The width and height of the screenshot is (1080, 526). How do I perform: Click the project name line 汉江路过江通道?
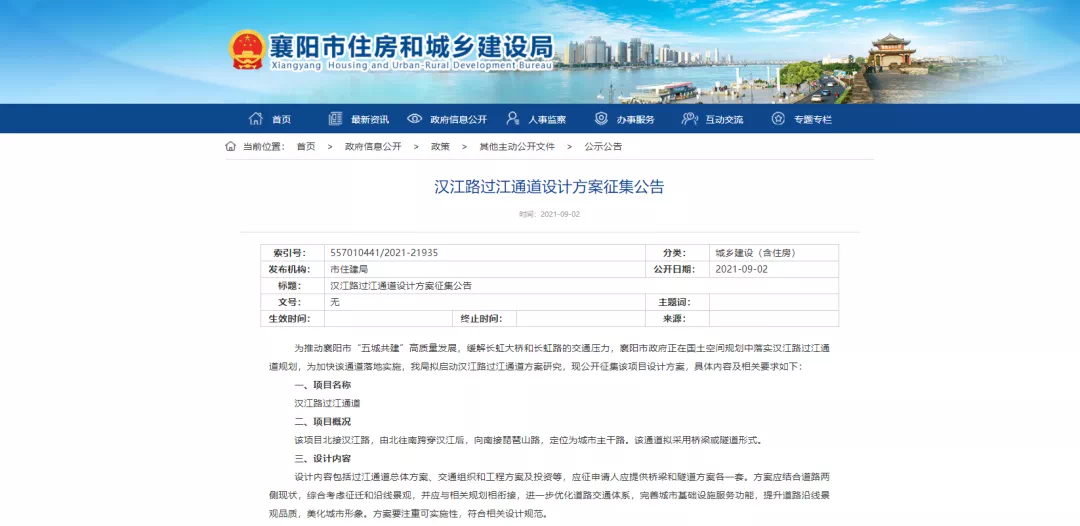pos(327,403)
